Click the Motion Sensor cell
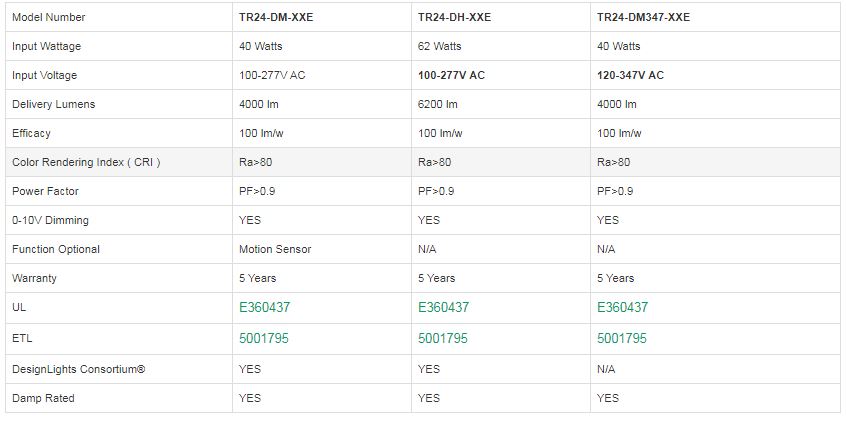Screen dimensions: 846x421 pos(275,249)
